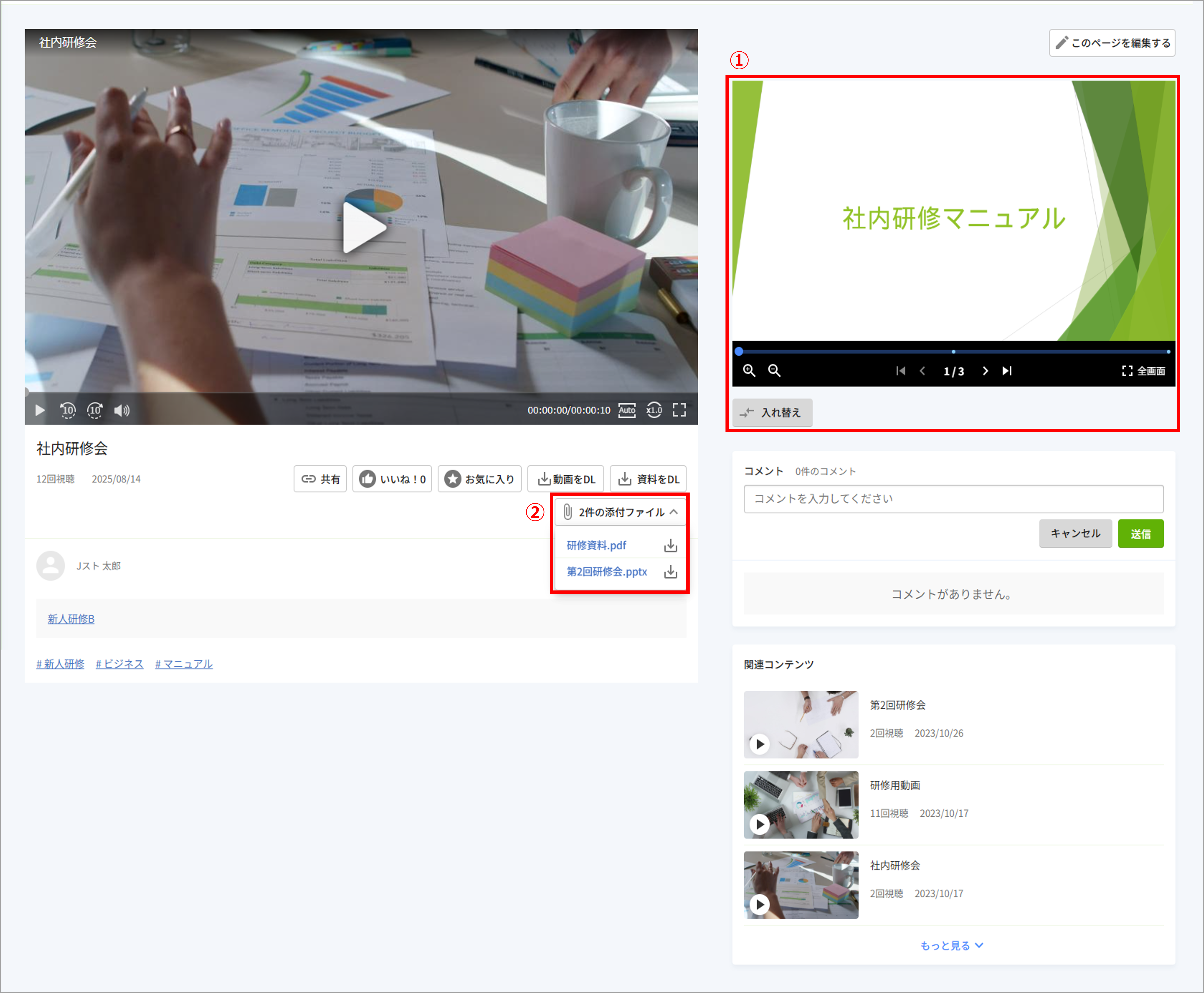Rewind video 10 seconds
Viewport: 1204px width, 993px height.
tap(68, 410)
